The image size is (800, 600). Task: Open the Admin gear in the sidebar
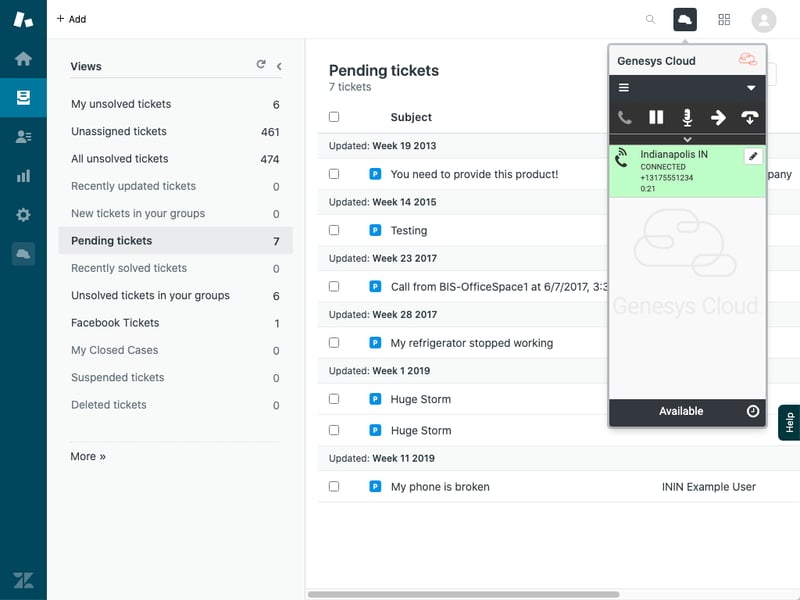(22, 216)
